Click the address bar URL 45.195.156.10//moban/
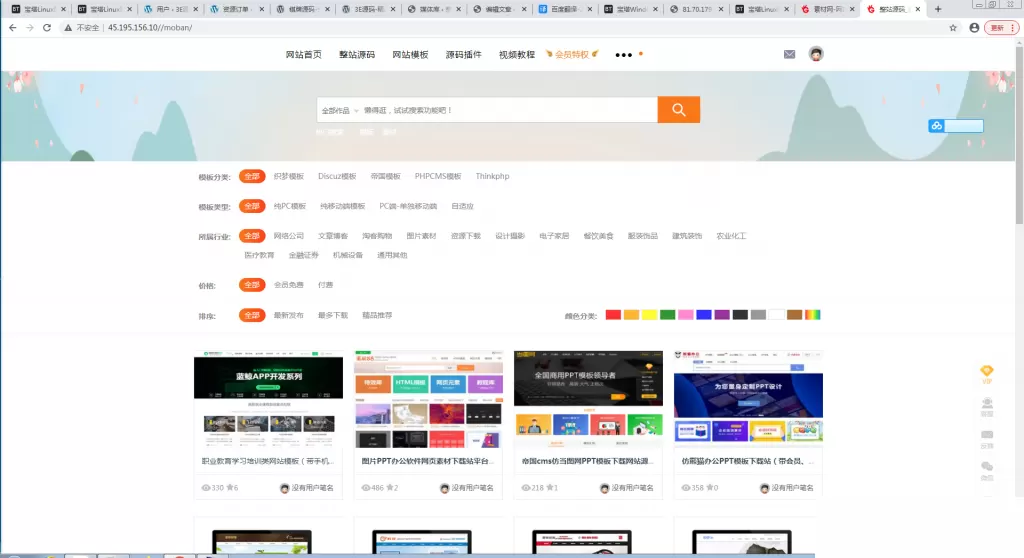 pyautogui.click(x=150, y=27)
